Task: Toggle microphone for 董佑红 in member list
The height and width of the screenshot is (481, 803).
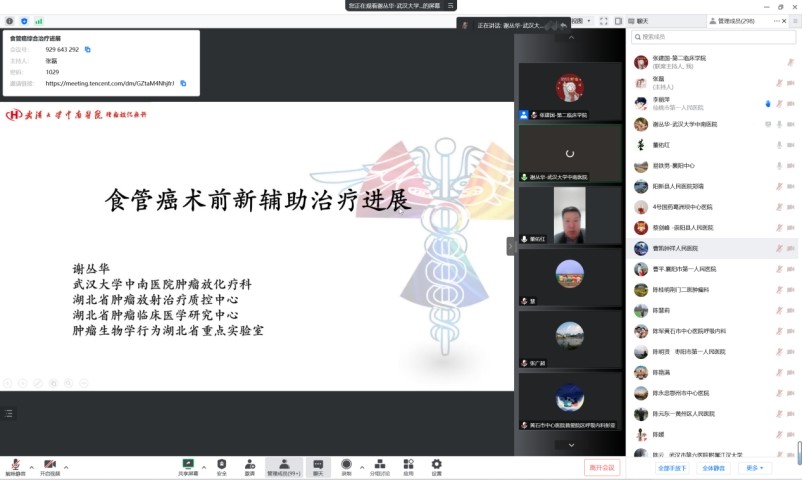Action: pos(779,145)
